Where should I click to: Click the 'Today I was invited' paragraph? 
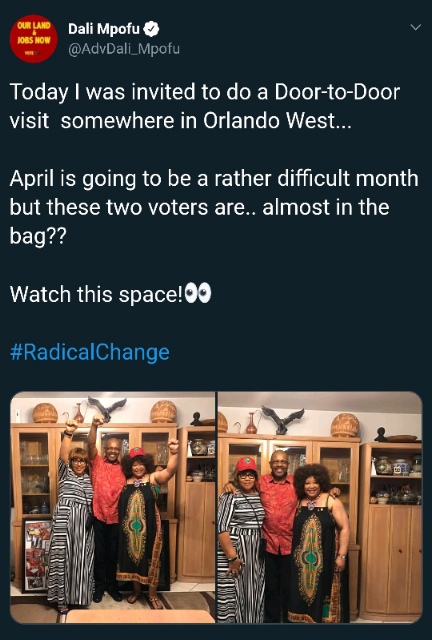(205, 106)
